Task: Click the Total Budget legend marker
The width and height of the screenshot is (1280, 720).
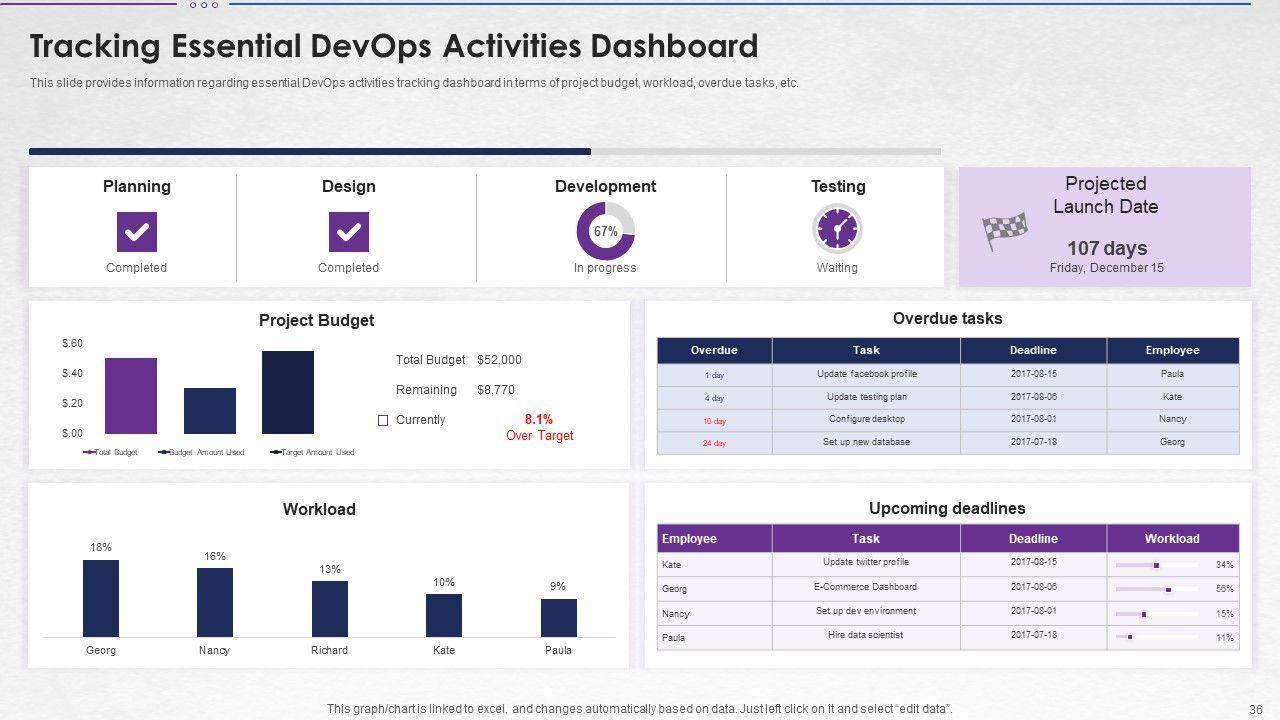Action: (x=90, y=452)
